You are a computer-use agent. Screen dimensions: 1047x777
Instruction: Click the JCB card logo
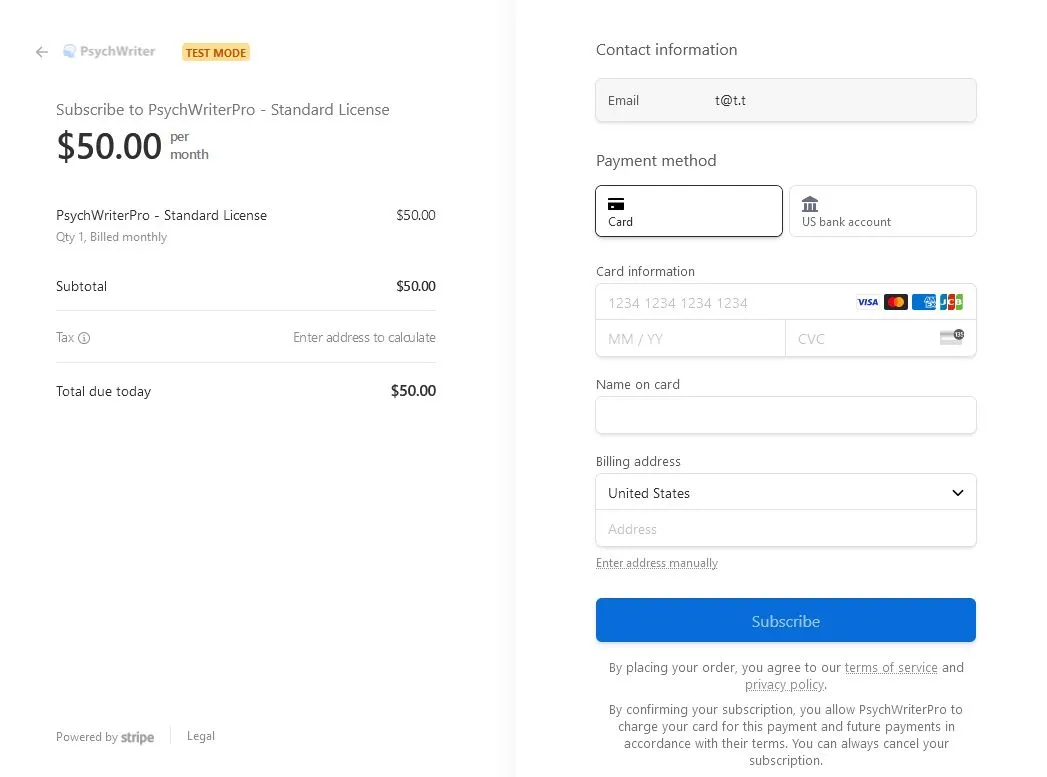point(952,302)
